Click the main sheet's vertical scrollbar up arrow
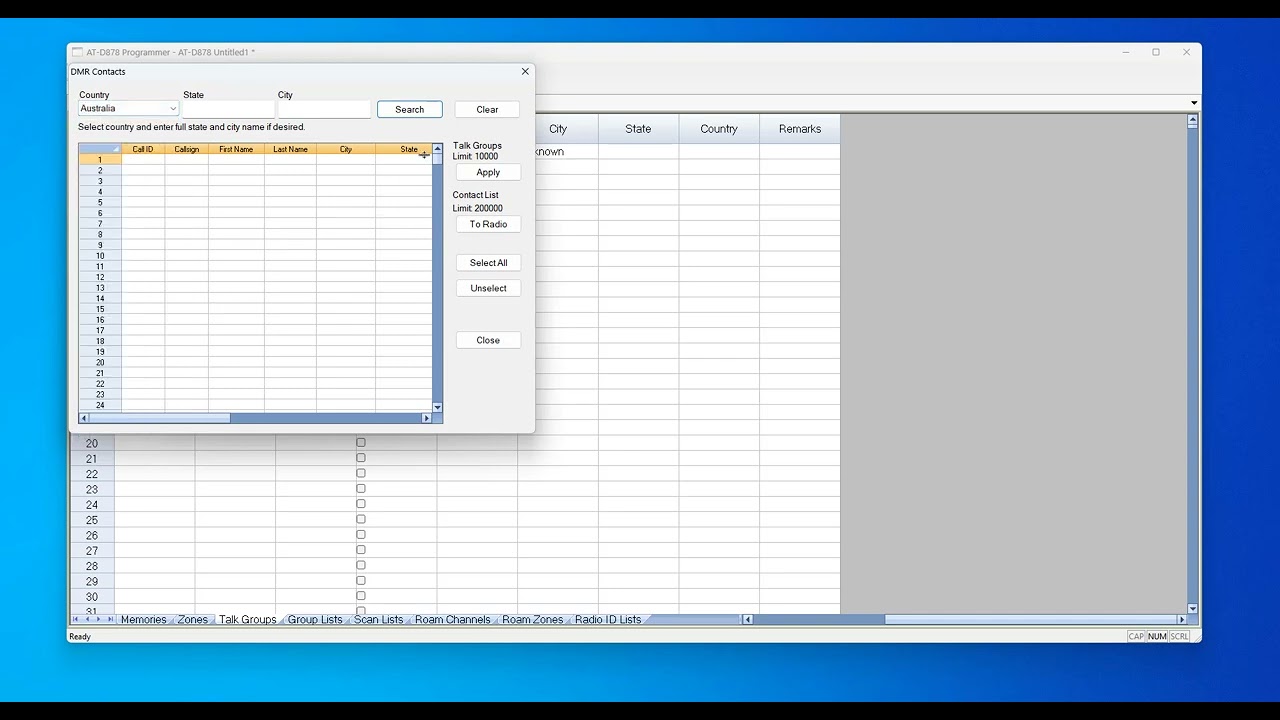The height and width of the screenshot is (720, 1280). (x=1192, y=120)
